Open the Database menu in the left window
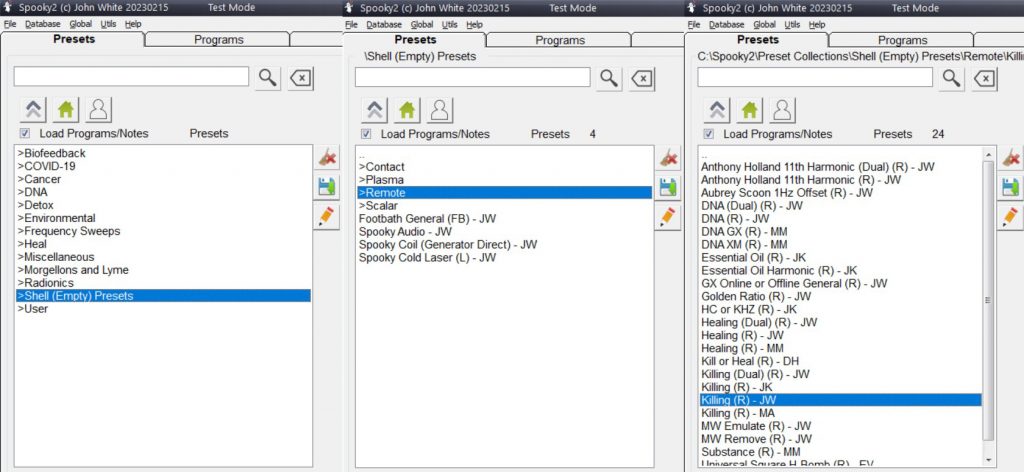This screenshot has height=472, width=1024. click(42, 24)
